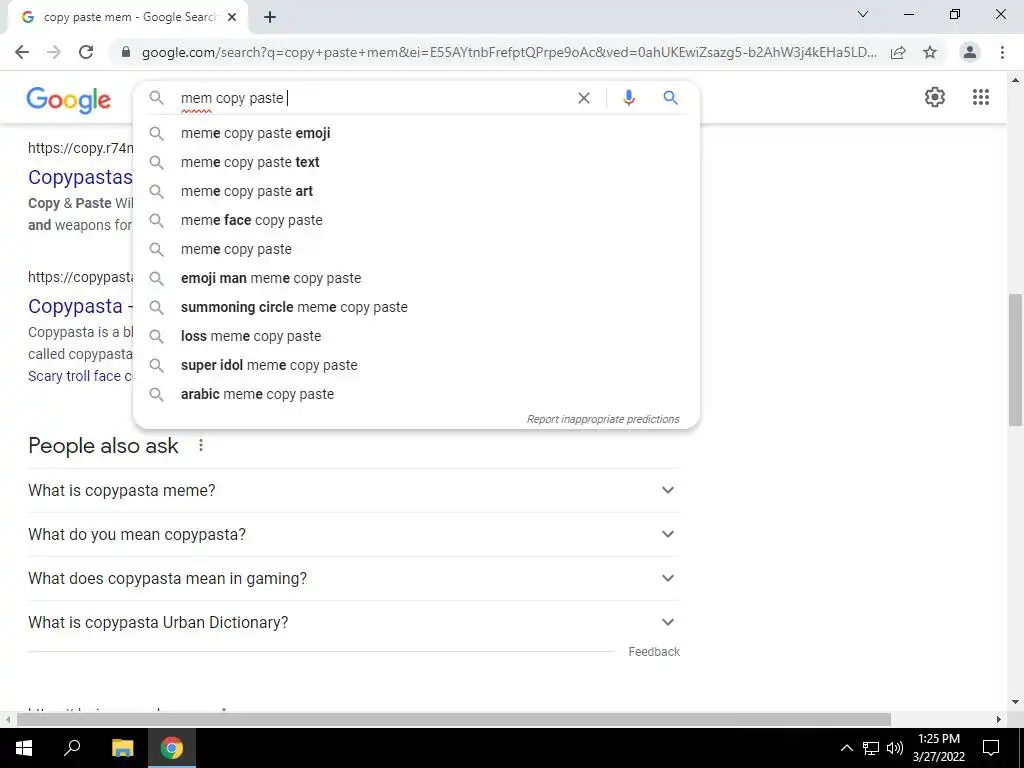This screenshot has width=1024, height=768.
Task: Open Google settings gear
Action: 935,97
